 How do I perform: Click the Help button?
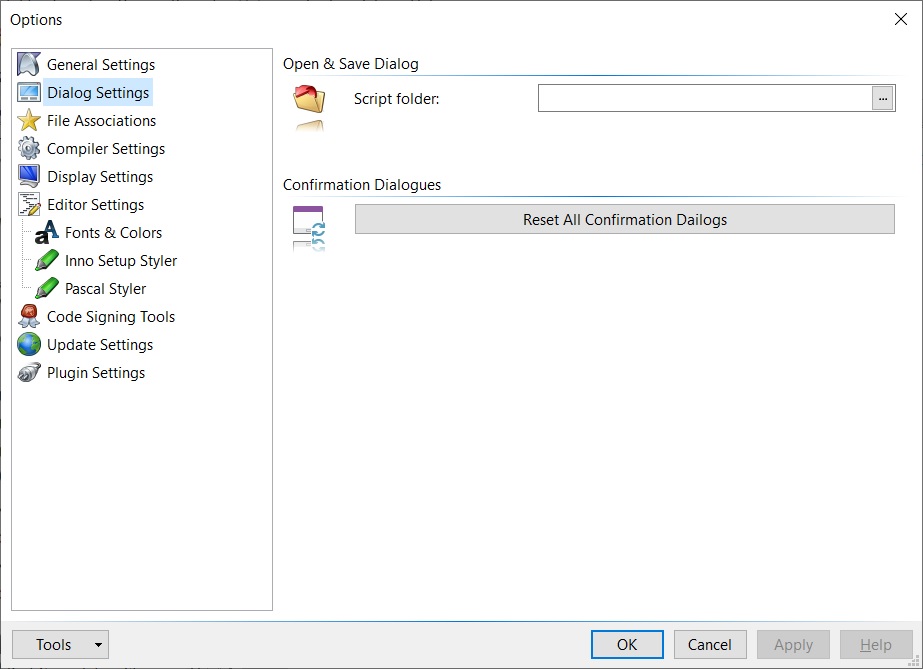tap(876, 644)
